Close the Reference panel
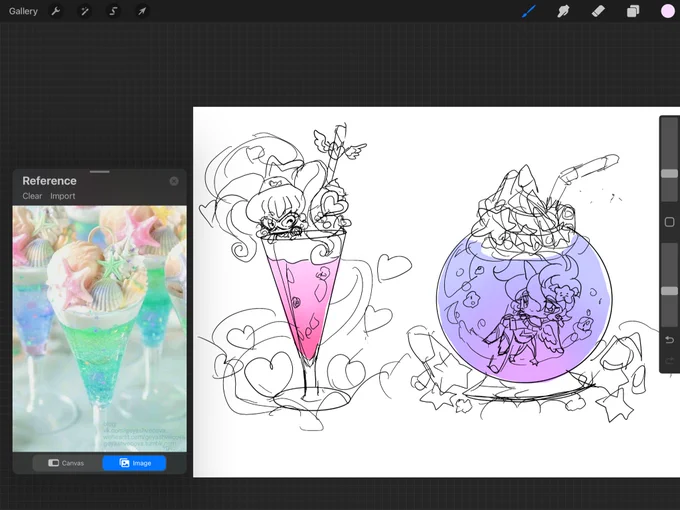This screenshot has height=510, width=680. [x=174, y=181]
